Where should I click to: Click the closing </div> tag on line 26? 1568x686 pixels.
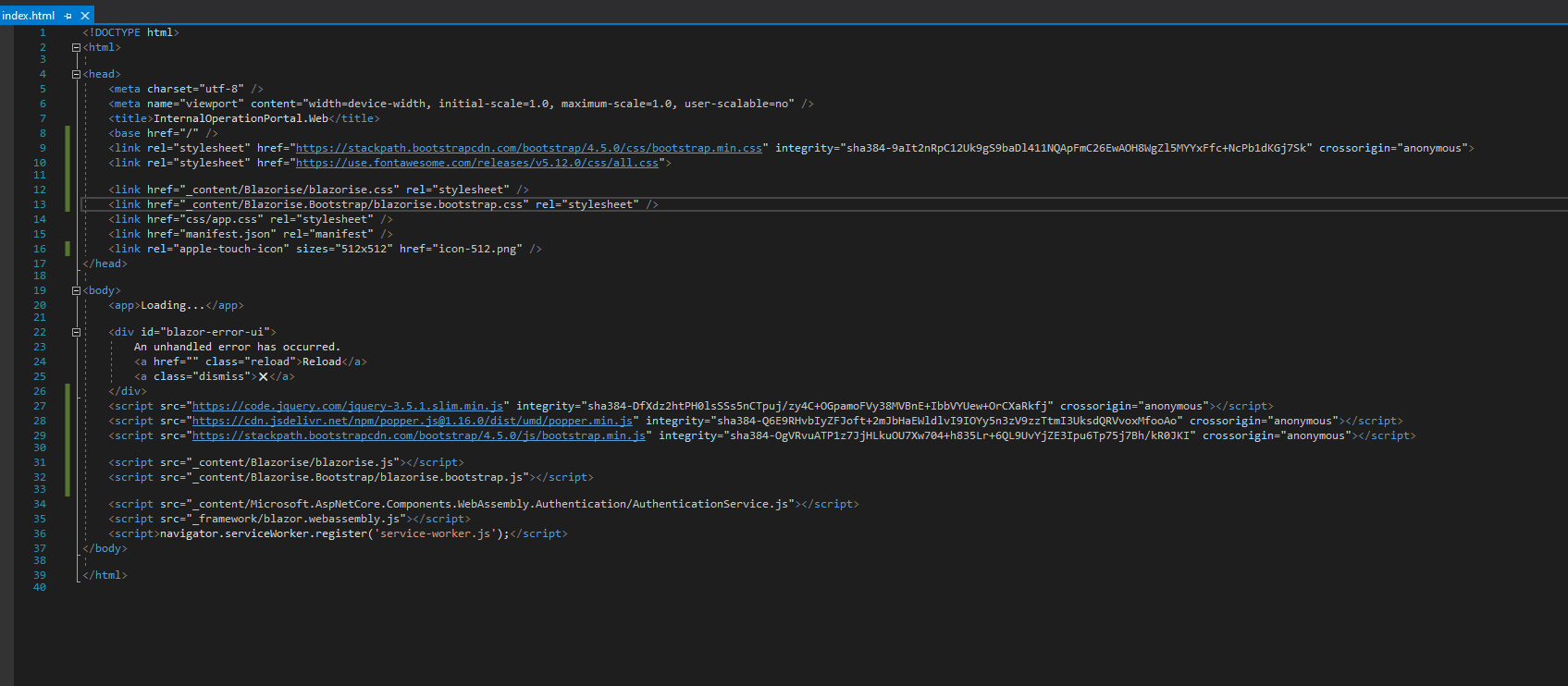tap(128, 391)
